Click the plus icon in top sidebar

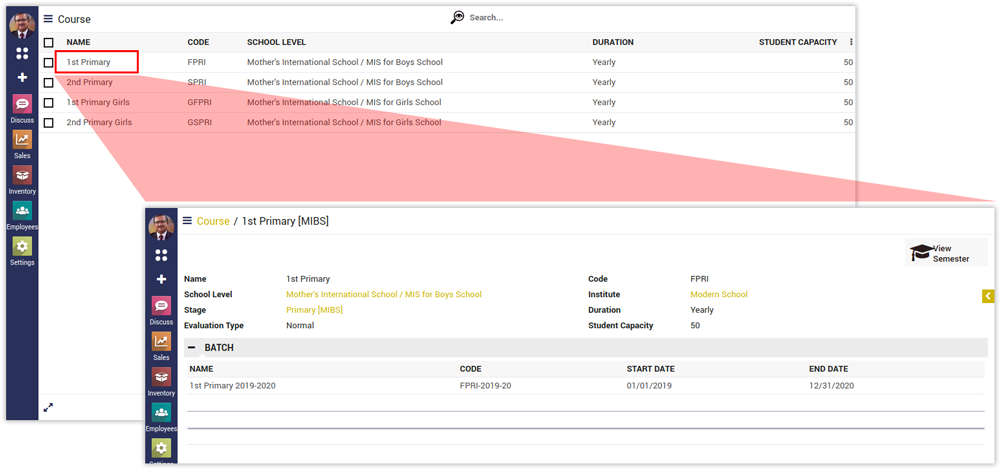[x=22, y=77]
